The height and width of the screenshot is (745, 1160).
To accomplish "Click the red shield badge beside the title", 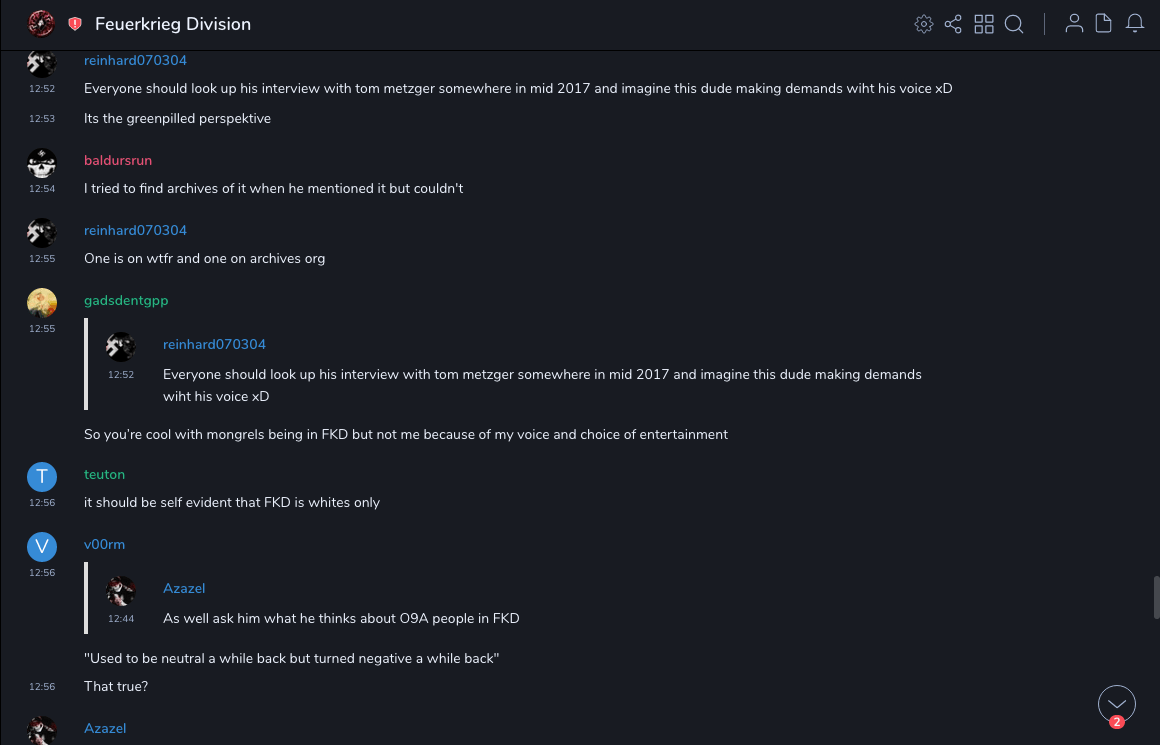I will click(x=75, y=24).
